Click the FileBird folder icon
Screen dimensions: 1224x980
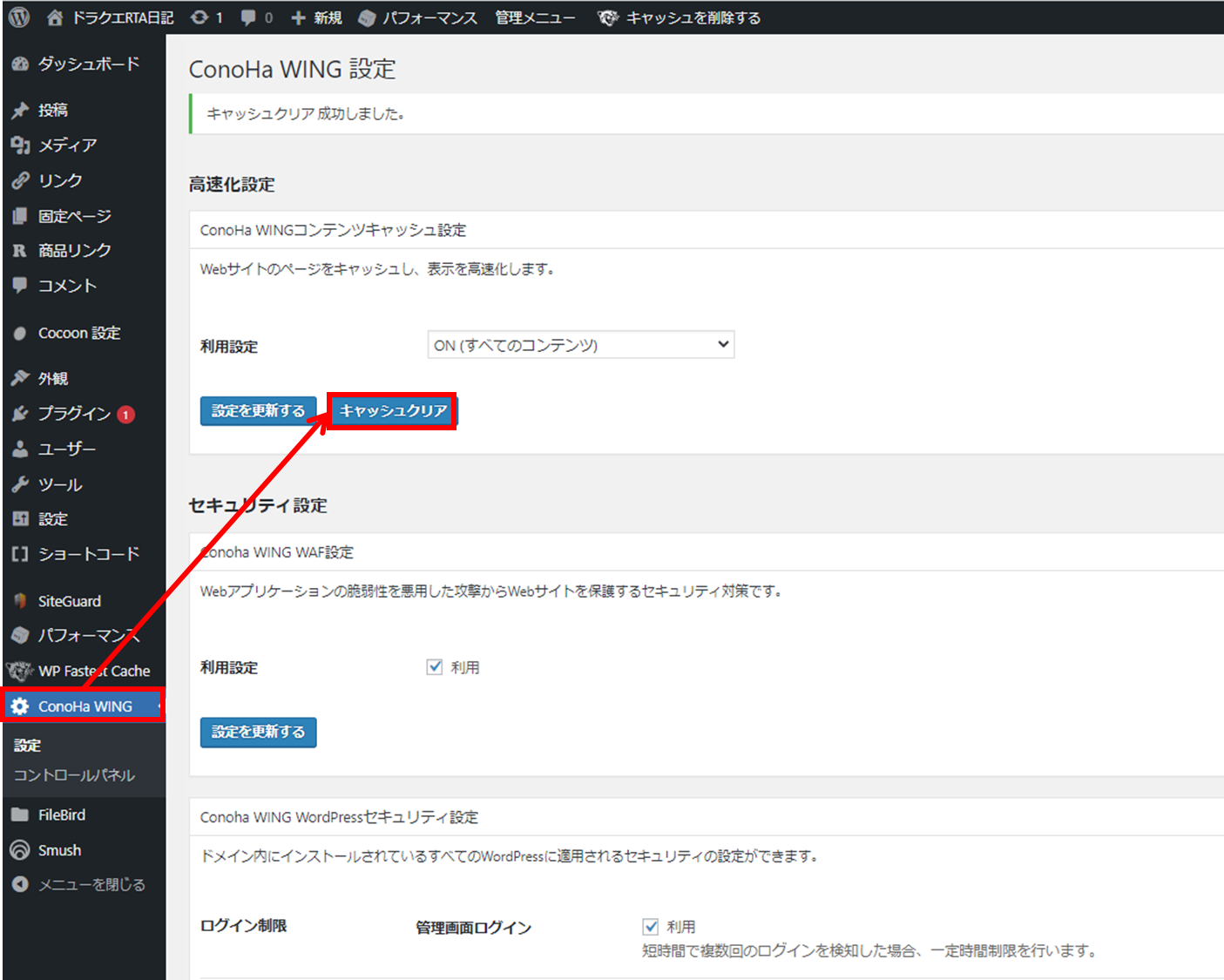pyautogui.click(x=20, y=815)
